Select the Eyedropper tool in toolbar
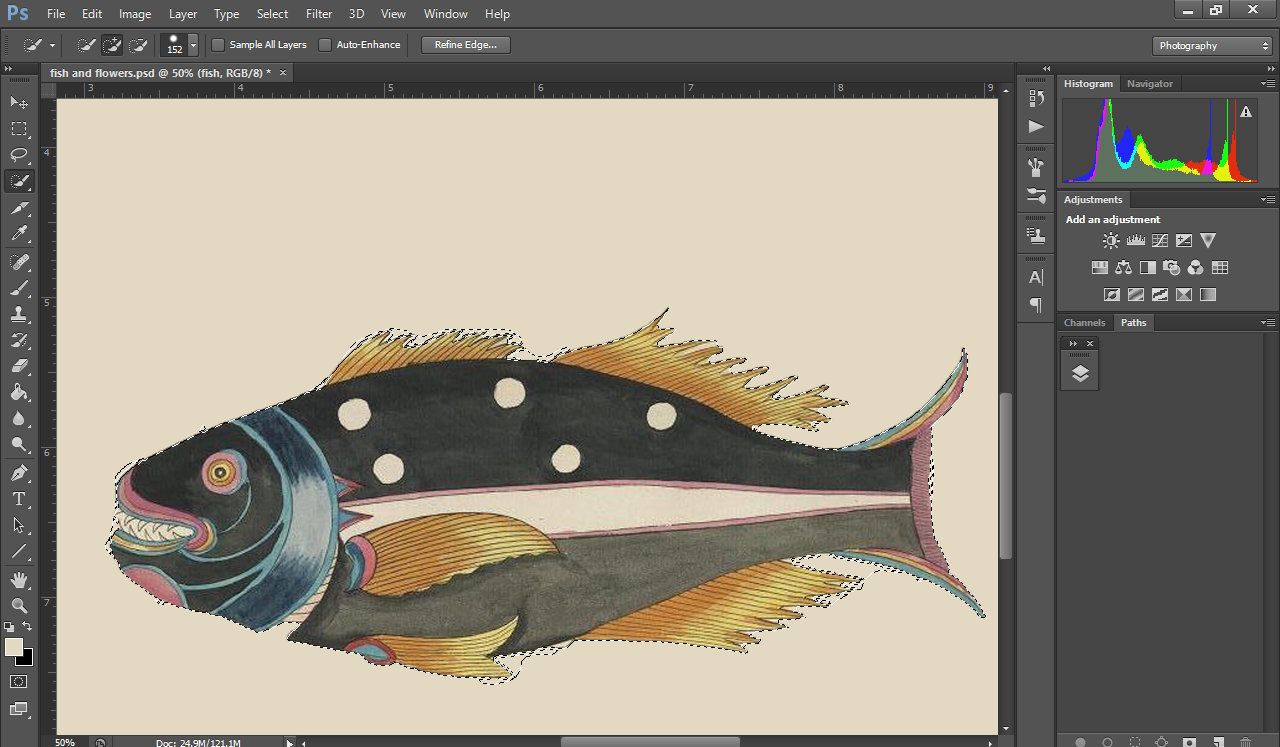This screenshot has width=1280, height=747. pos(19,234)
